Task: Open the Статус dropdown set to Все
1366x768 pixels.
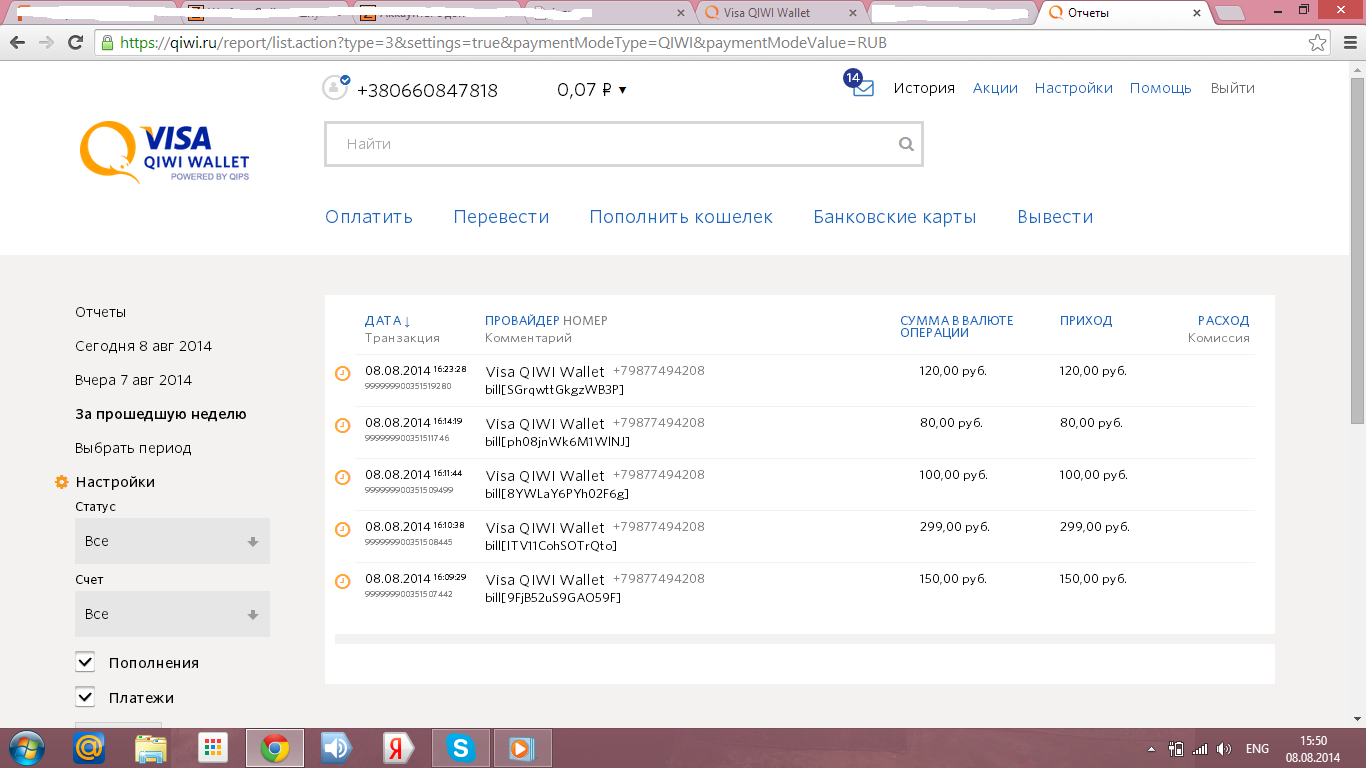Action: click(x=172, y=541)
